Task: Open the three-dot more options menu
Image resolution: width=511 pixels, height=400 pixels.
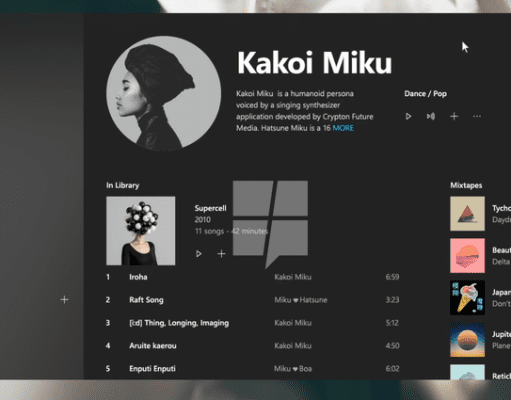Action: (x=477, y=116)
